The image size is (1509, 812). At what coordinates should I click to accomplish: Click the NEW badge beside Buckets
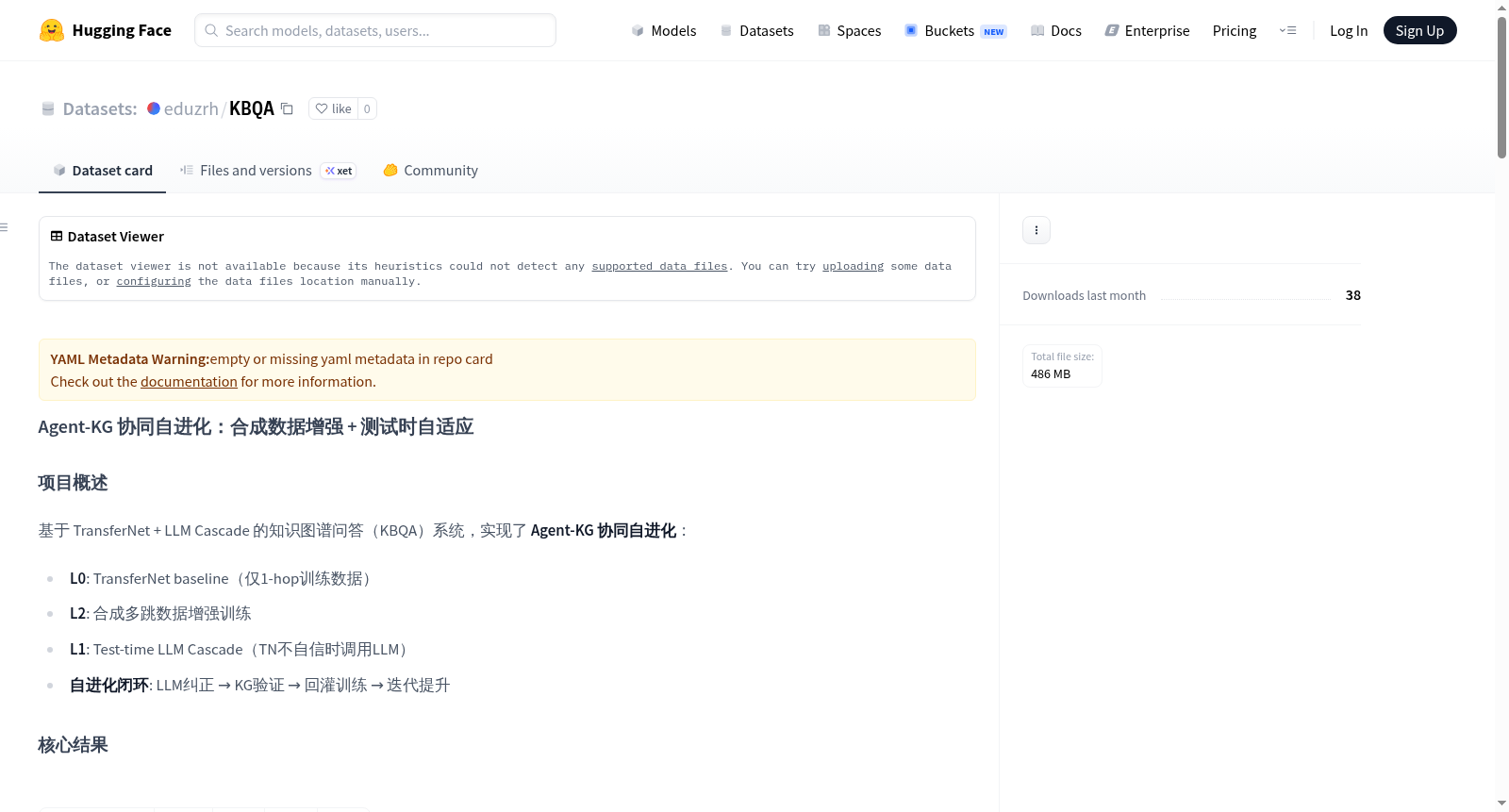click(994, 32)
